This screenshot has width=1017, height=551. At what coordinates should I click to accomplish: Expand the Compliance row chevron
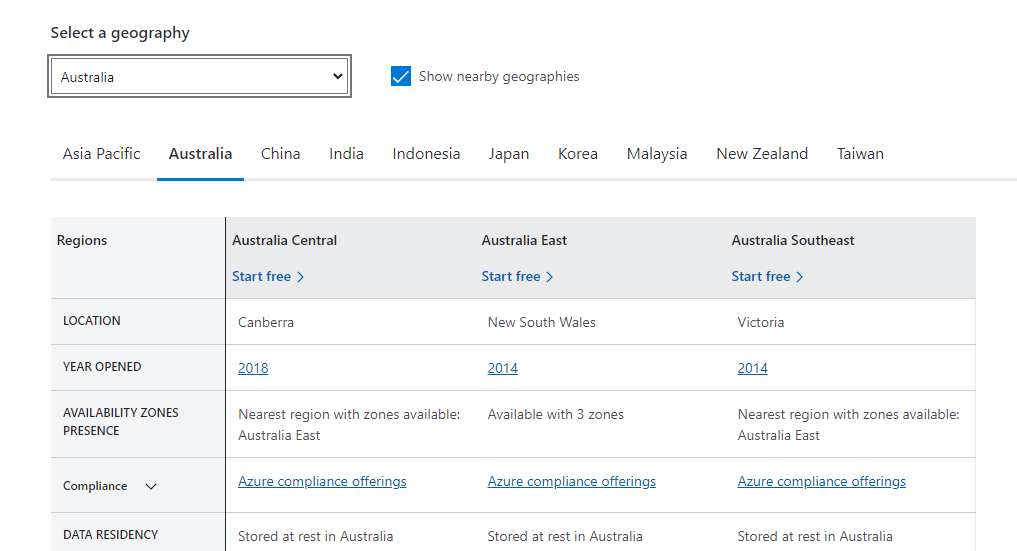pyautogui.click(x=151, y=487)
